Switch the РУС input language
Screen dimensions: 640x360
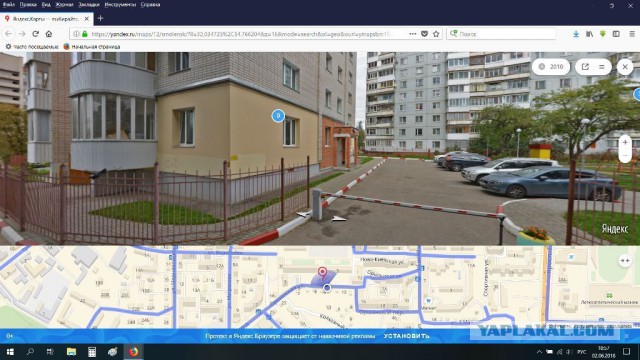pyautogui.click(x=582, y=351)
